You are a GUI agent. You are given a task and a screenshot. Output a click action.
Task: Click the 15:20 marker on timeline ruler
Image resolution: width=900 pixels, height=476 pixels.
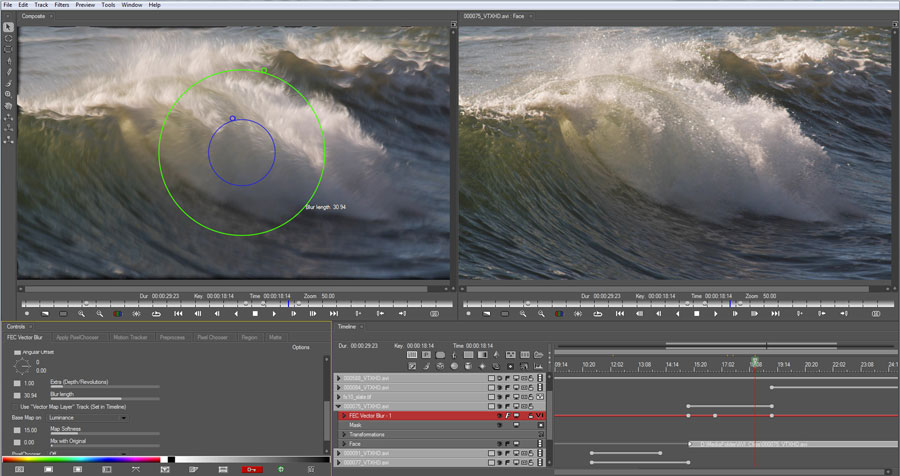coord(700,365)
